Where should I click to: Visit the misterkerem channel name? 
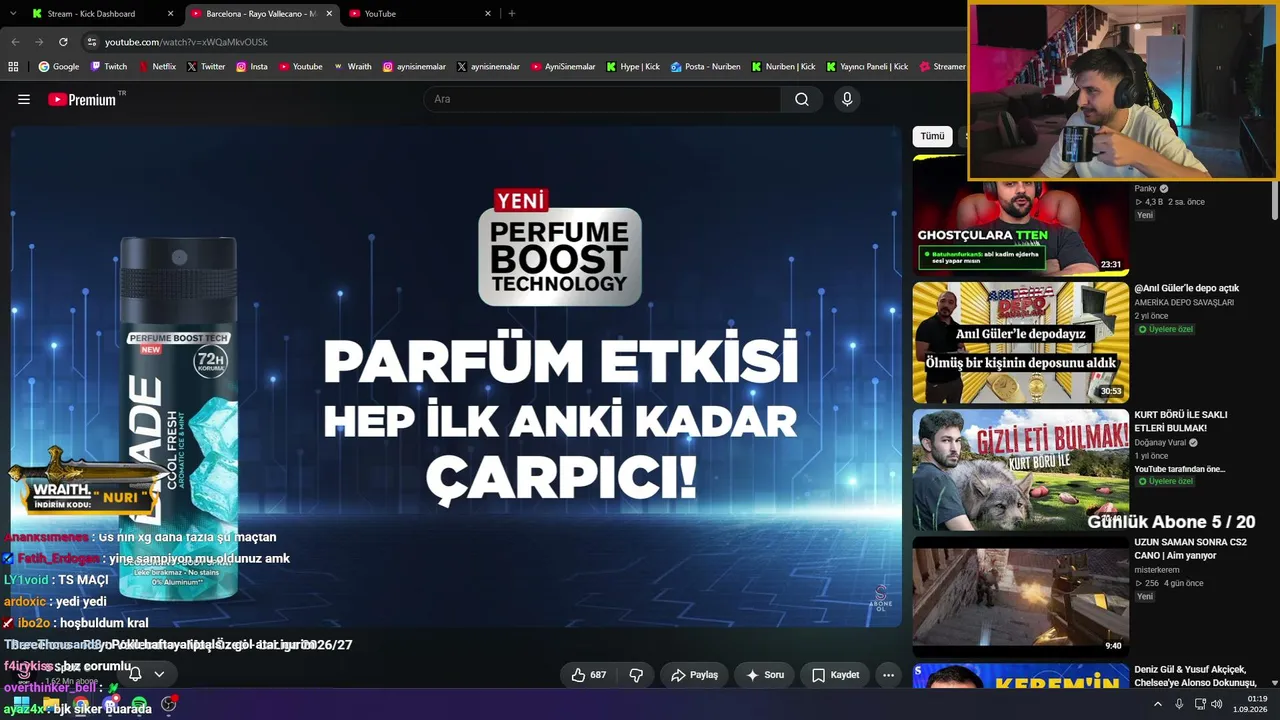click(1158, 569)
